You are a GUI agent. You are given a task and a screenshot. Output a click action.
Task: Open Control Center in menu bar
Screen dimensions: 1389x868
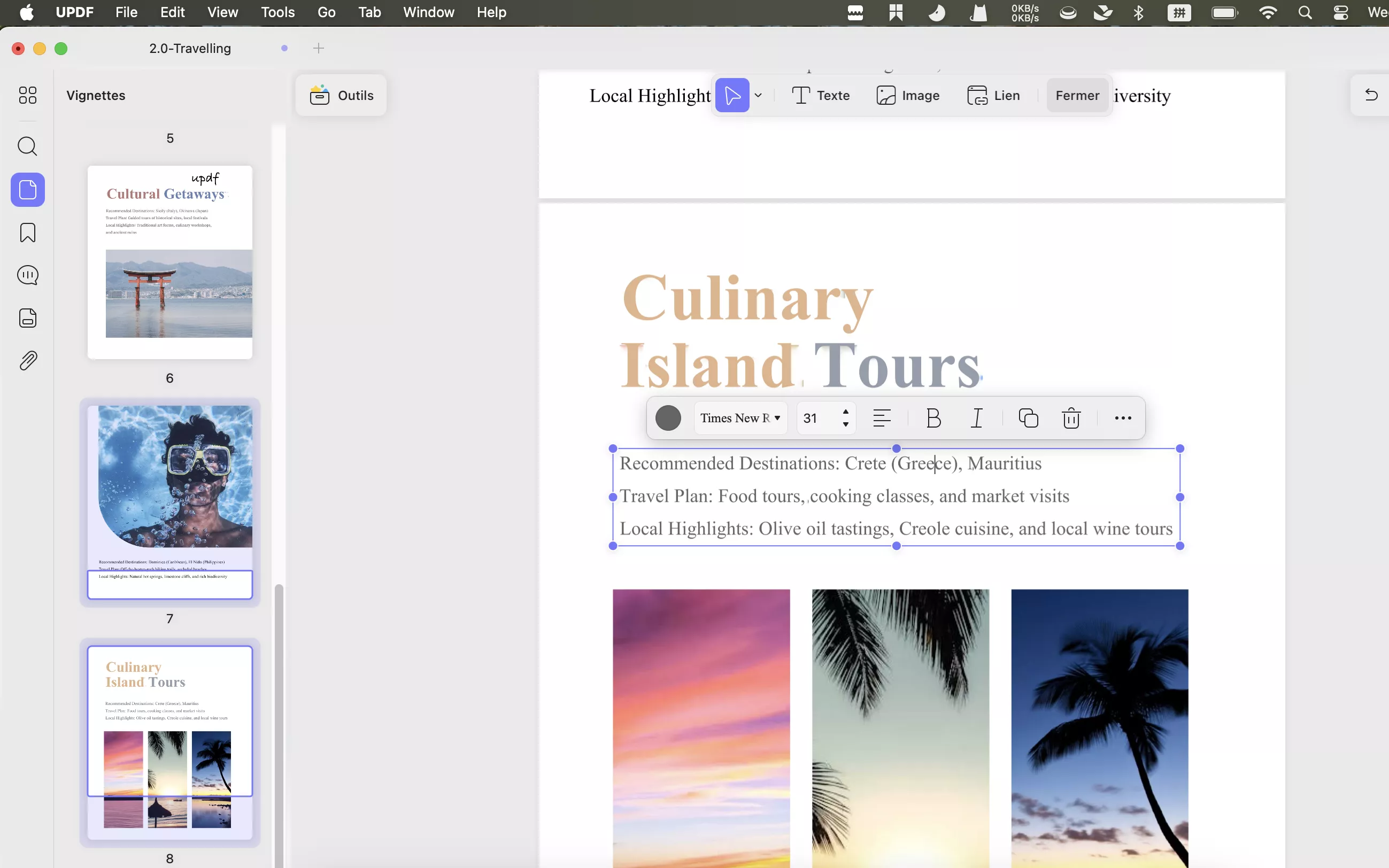(1341, 13)
